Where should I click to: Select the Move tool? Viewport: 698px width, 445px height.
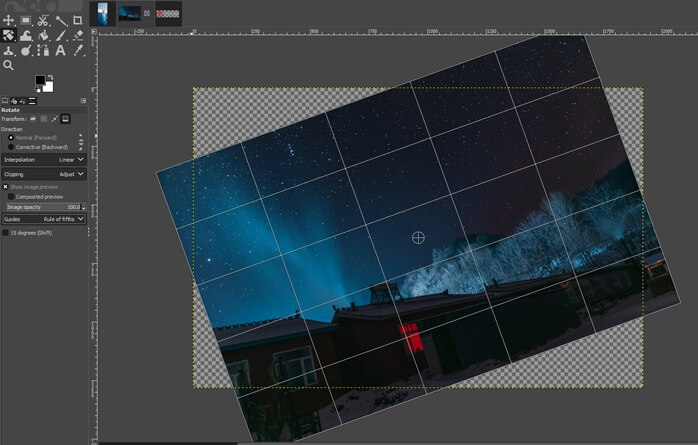pyautogui.click(x=8, y=20)
